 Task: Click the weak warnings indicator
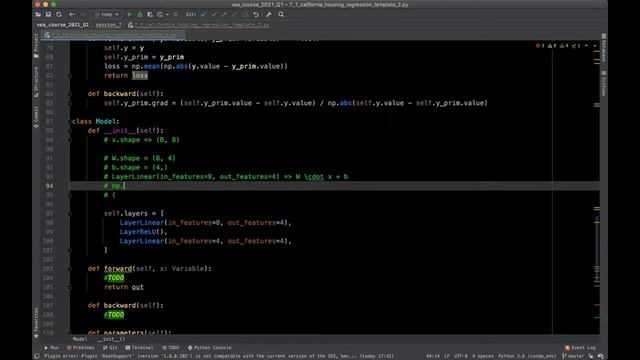coord(564,46)
